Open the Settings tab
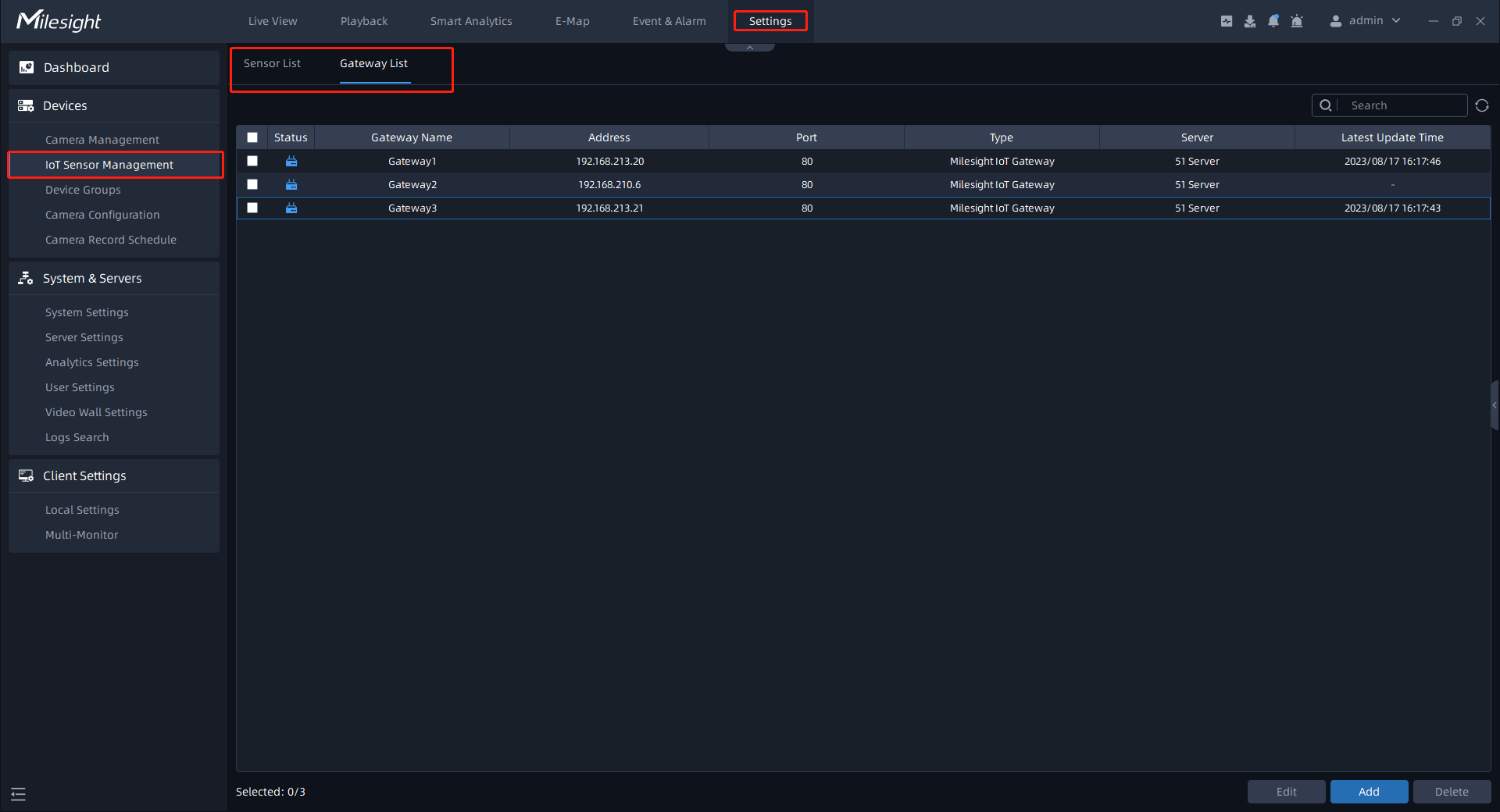This screenshot has height=812, width=1500. tap(770, 21)
